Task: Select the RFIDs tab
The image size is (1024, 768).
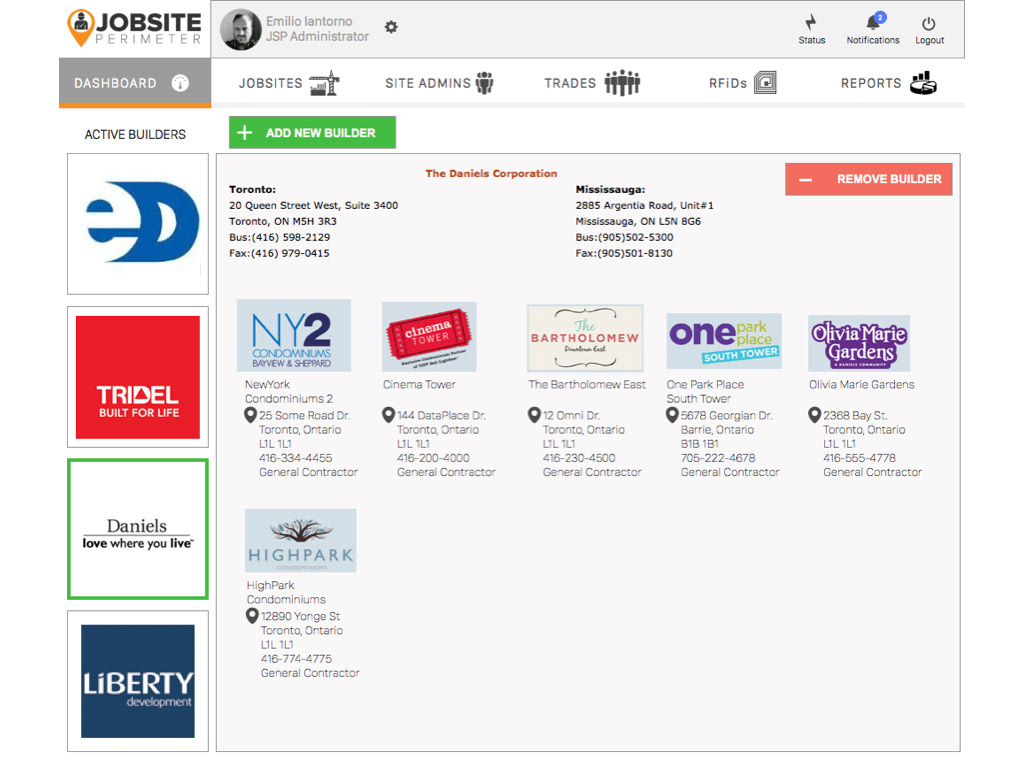Action: coord(743,83)
